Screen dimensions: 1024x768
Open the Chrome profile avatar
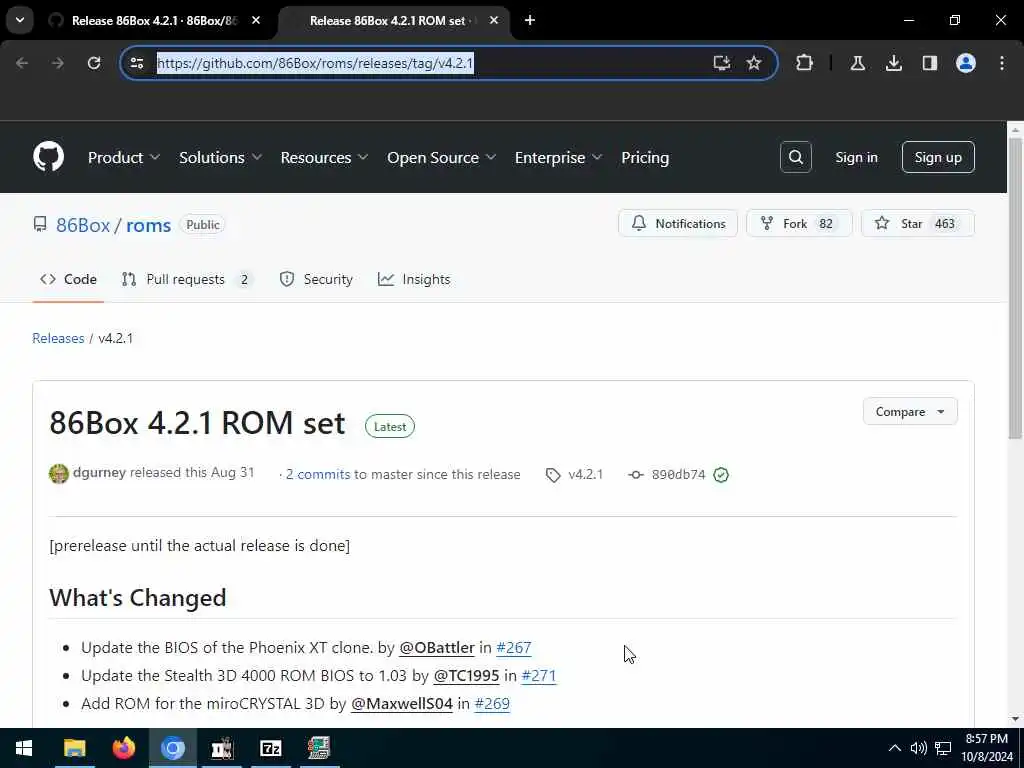(966, 63)
